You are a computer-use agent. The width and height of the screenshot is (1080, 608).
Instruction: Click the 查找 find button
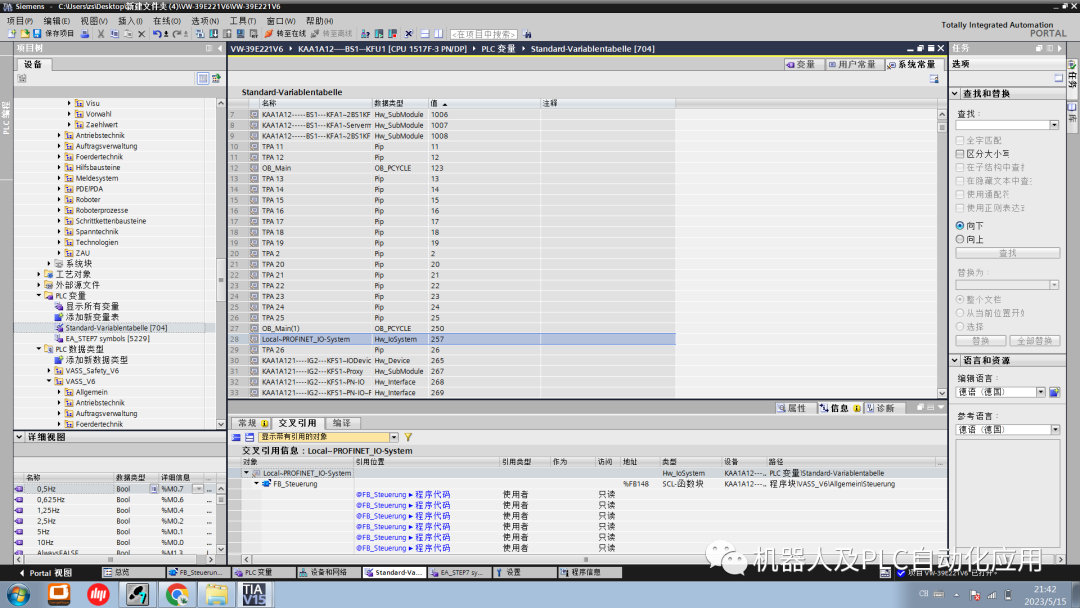[1007, 253]
